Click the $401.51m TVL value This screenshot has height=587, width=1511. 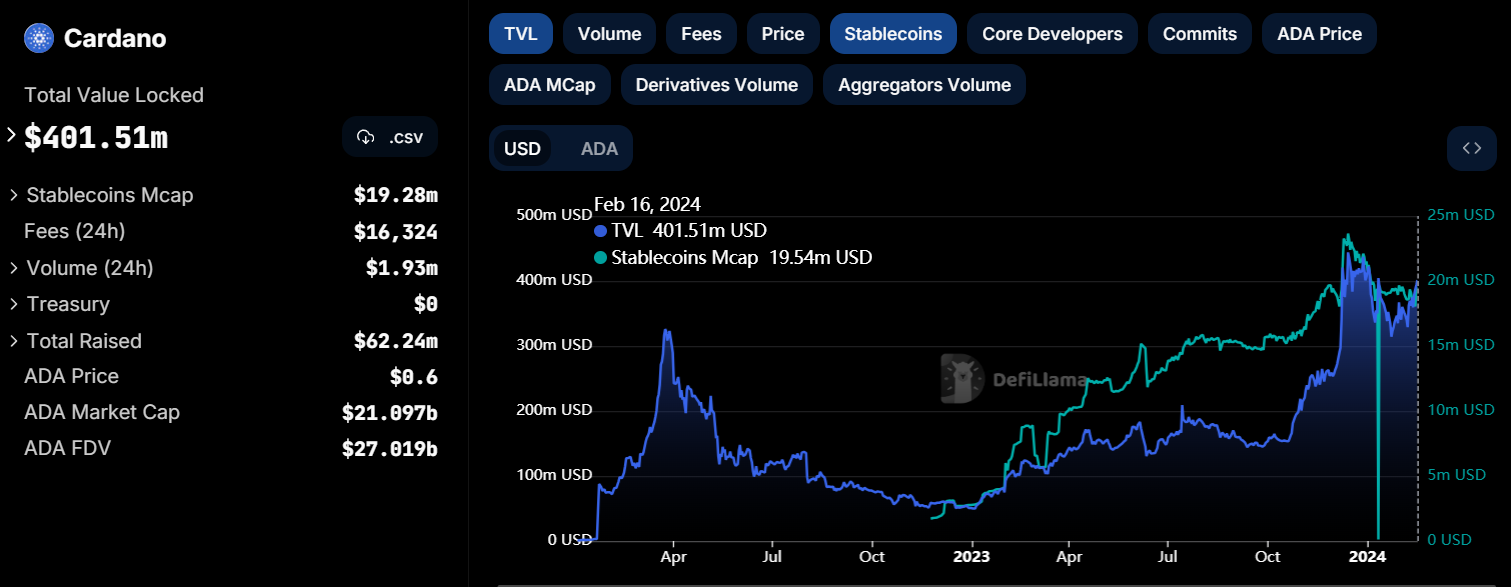click(x=96, y=138)
